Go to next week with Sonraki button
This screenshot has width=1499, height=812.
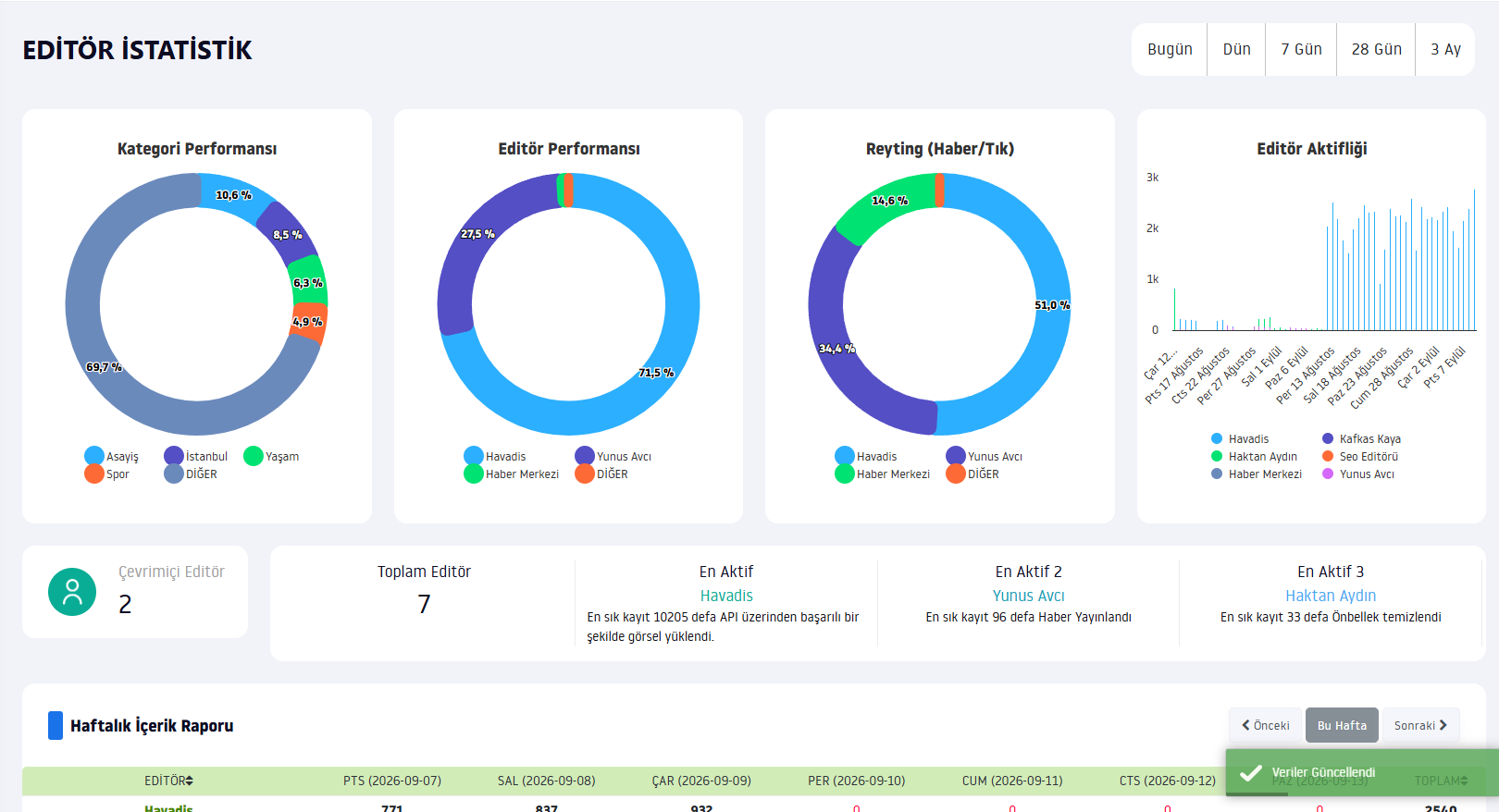[x=1420, y=725]
